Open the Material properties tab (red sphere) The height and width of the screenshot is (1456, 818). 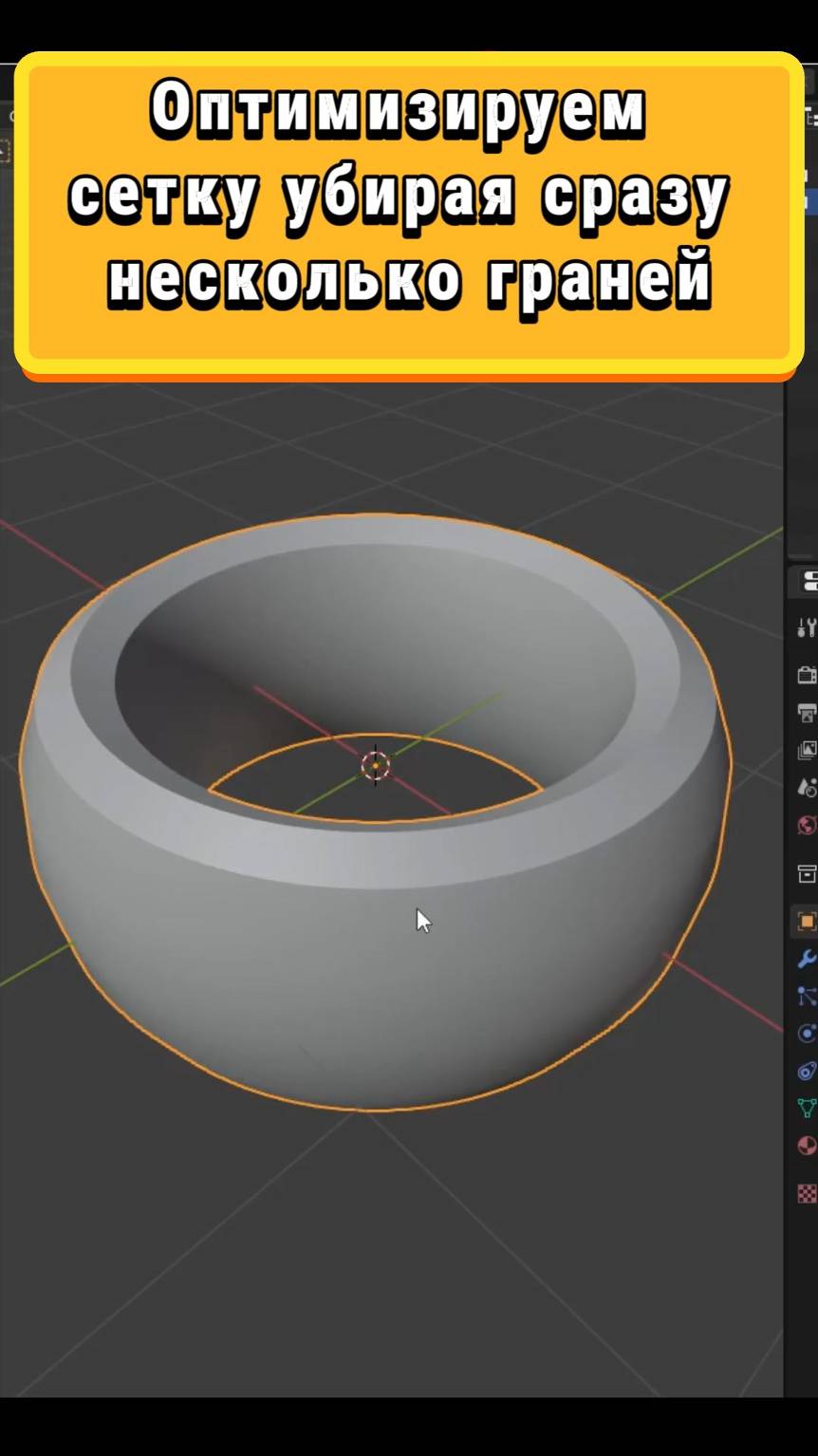807,1146
